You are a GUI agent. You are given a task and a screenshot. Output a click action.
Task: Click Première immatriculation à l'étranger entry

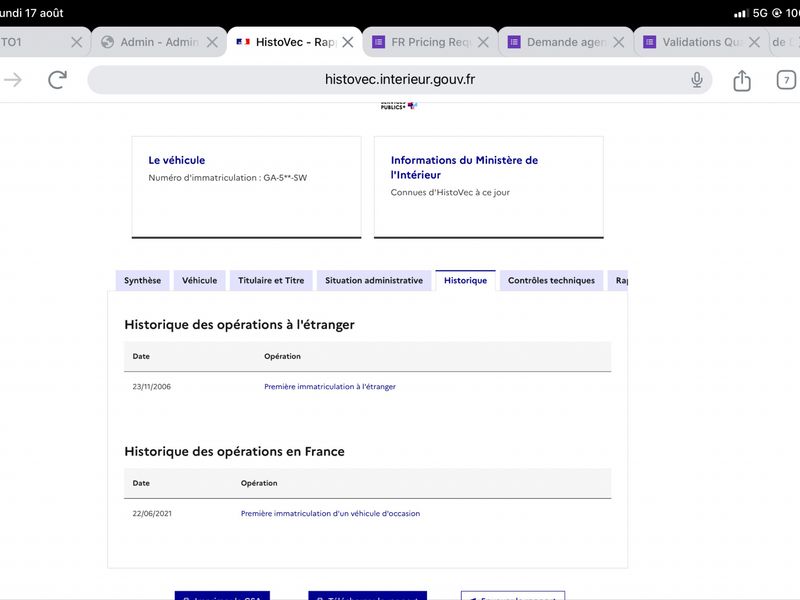pyautogui.click(x=330, y=387)
